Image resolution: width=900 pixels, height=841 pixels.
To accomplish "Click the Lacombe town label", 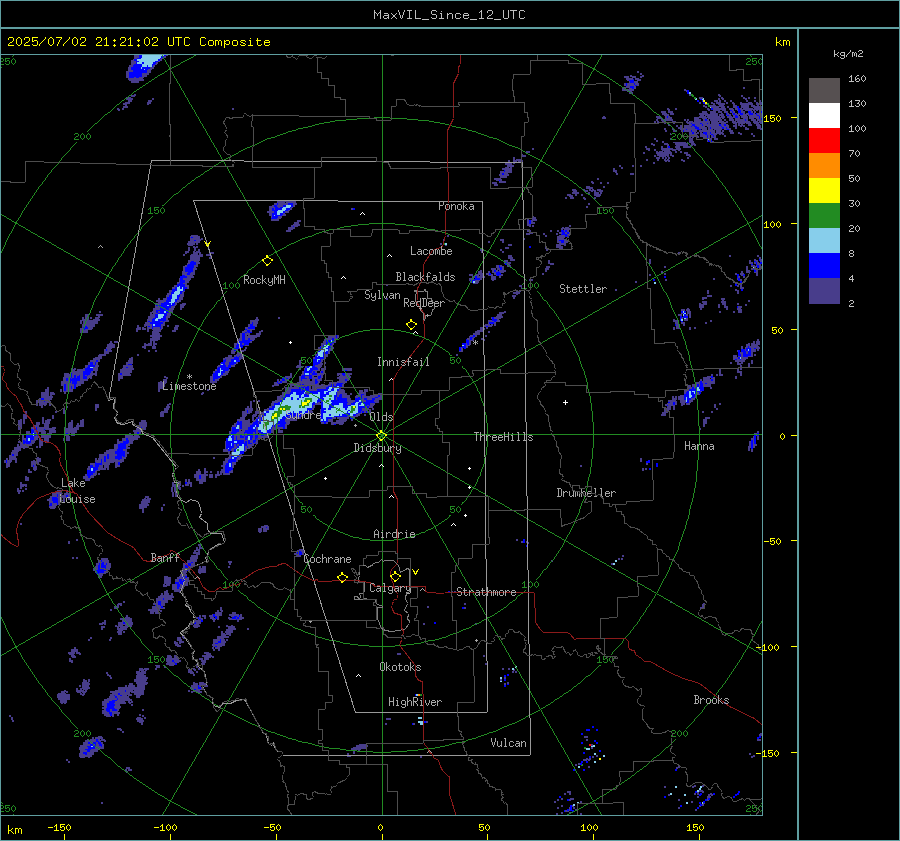I will (x=431, y=251).
